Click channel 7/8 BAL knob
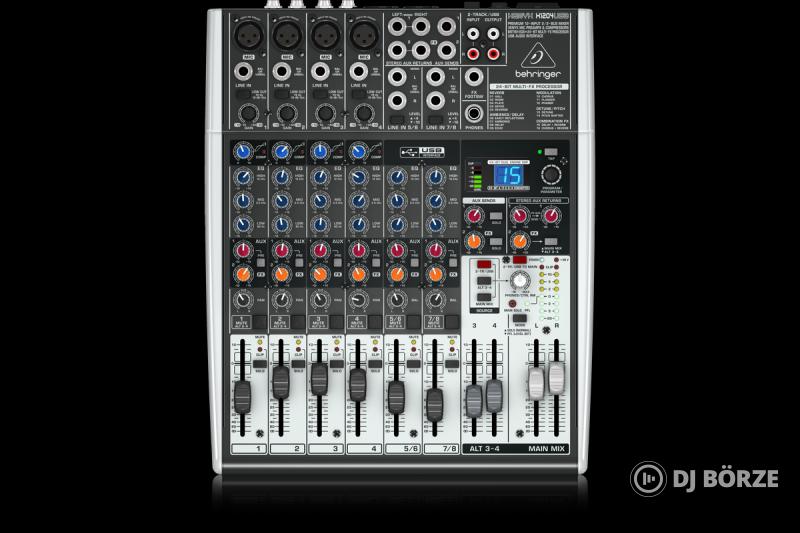Screen dimensions: 800x533 [x=435, y=300]
